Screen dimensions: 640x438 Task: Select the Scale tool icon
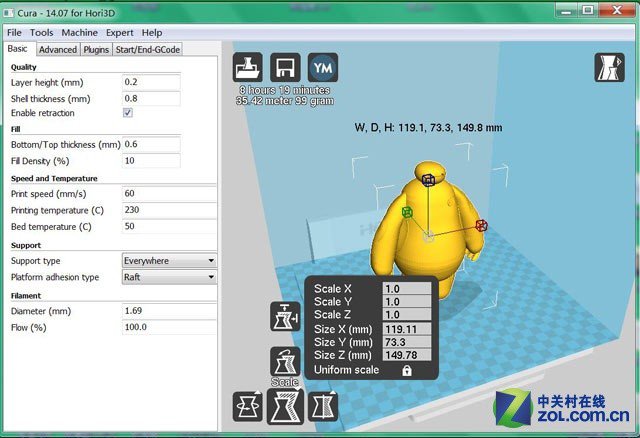click(x=285, y=407)
